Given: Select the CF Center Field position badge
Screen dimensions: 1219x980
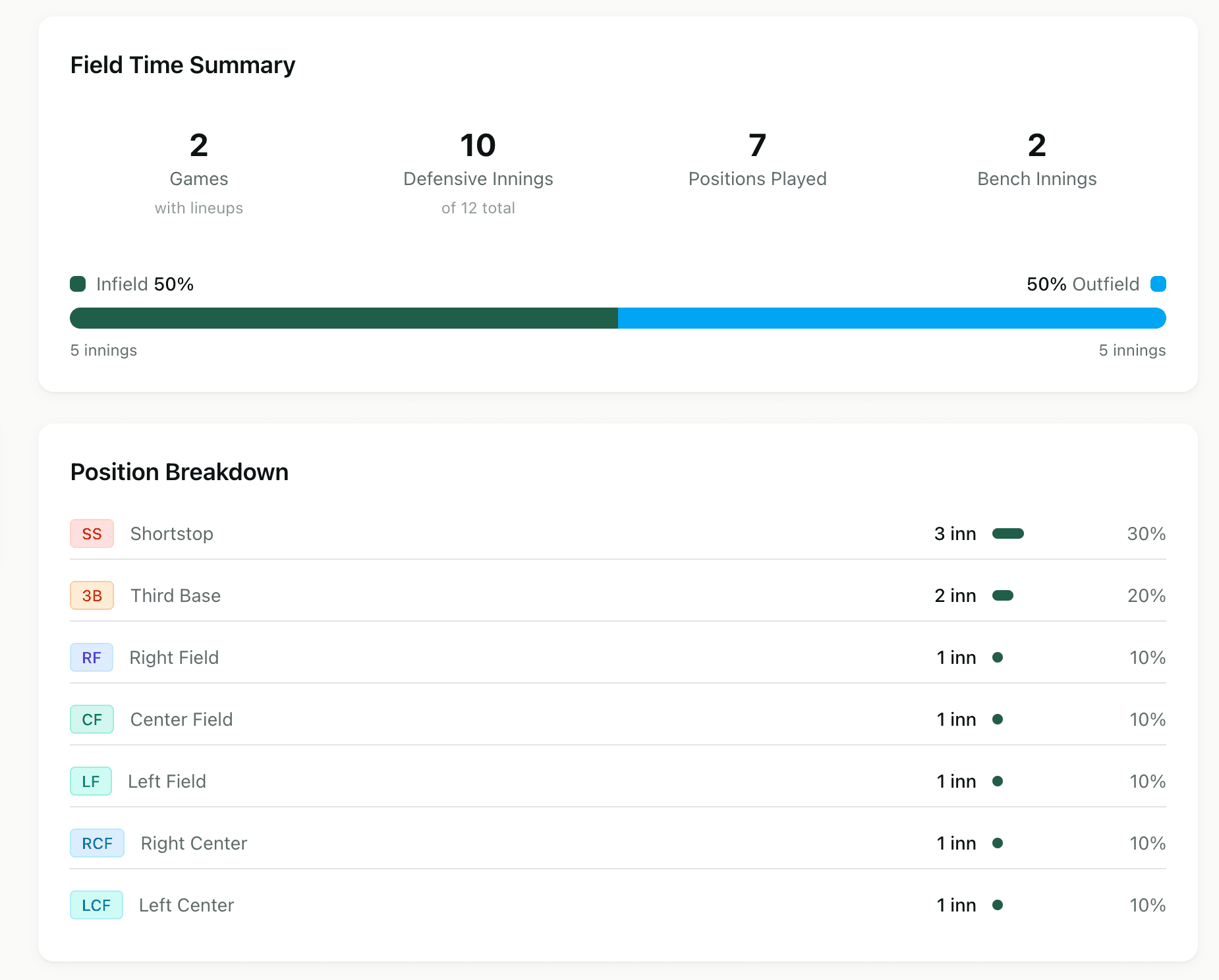Looking at the screenshot, I should click(92, 719).
